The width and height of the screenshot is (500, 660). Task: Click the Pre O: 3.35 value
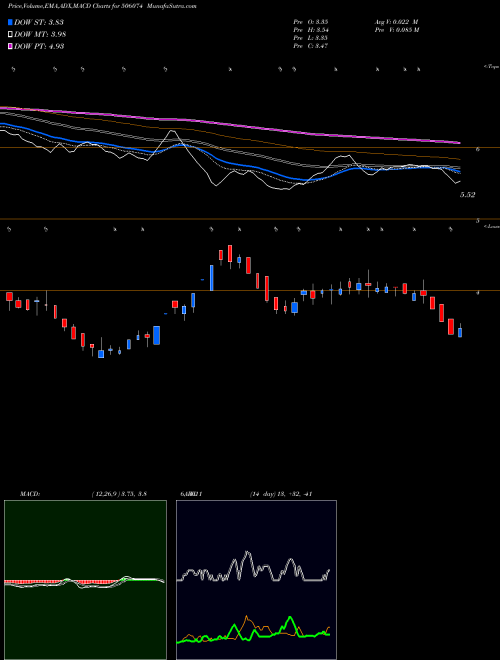coord(311,21)
